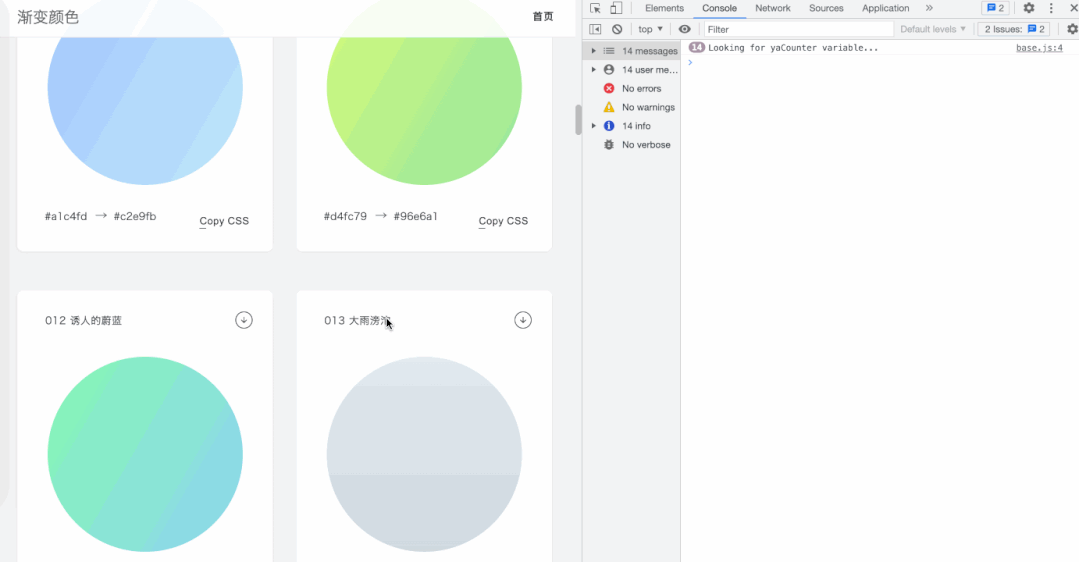Click the #d4fc79 hex code

[345, 216]
